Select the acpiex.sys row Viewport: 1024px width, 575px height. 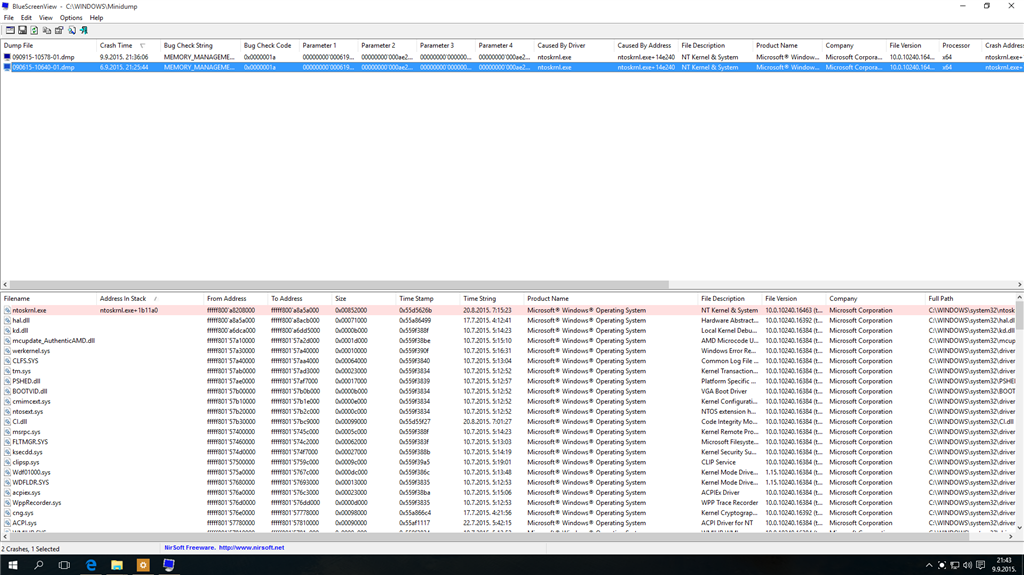pyautogui.click(x=508, y=493)
